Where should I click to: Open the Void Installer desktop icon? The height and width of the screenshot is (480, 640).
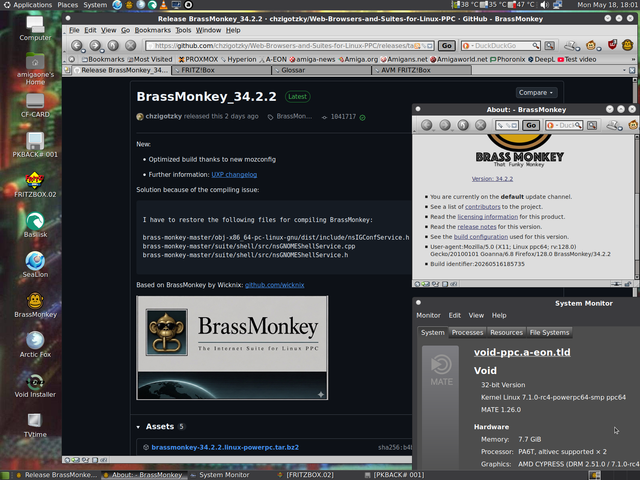click(x=35, y=385)
